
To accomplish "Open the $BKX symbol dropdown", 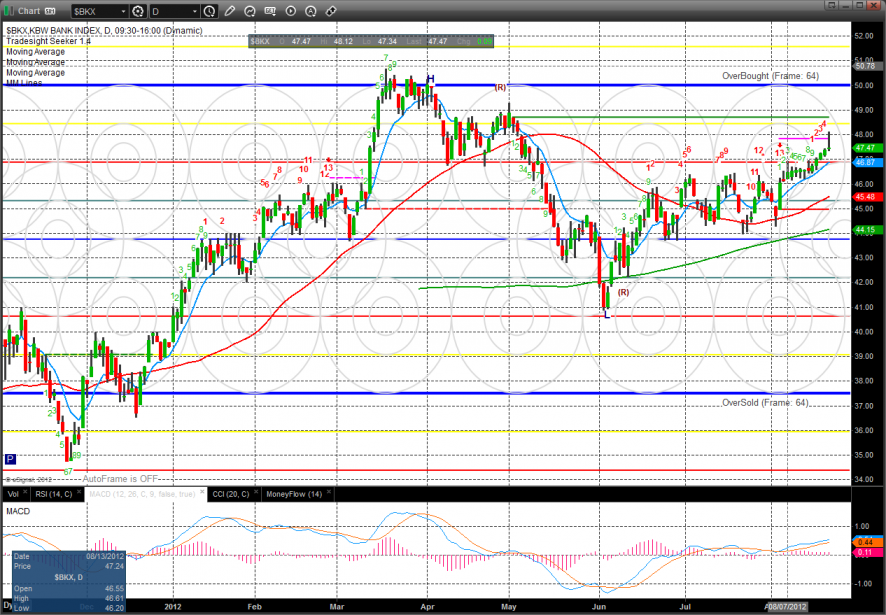I will [x=124, y=11].
